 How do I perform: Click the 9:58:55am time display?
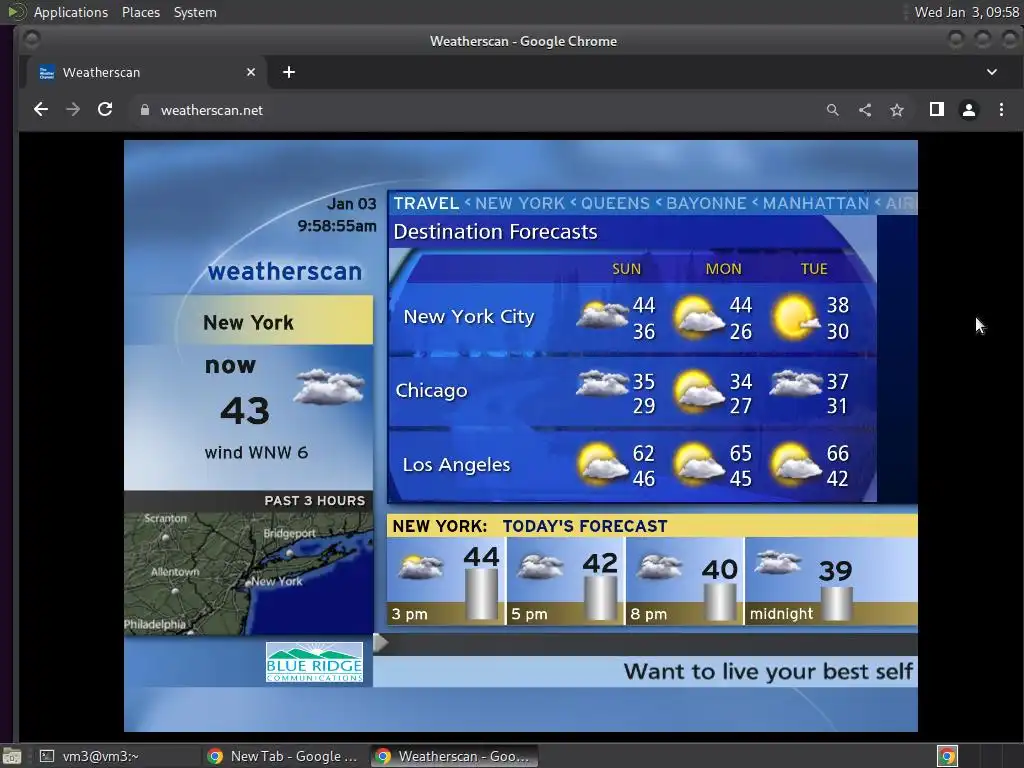pos(336,226)
